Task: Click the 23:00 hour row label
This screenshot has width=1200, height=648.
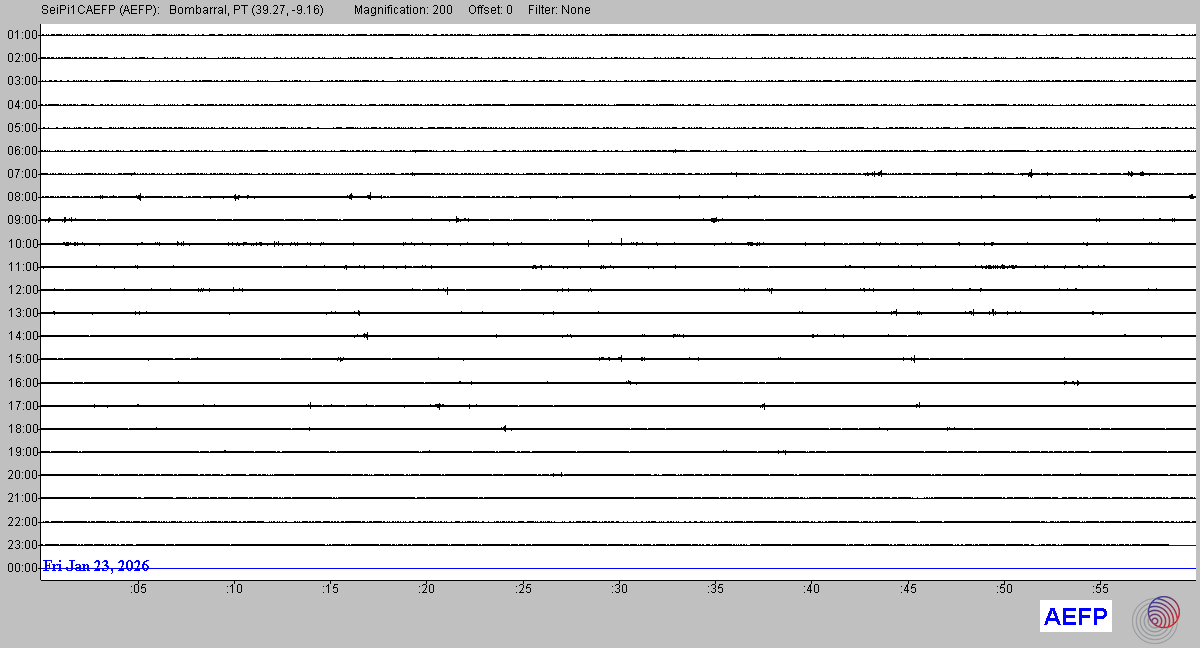Action: (22, 545)
